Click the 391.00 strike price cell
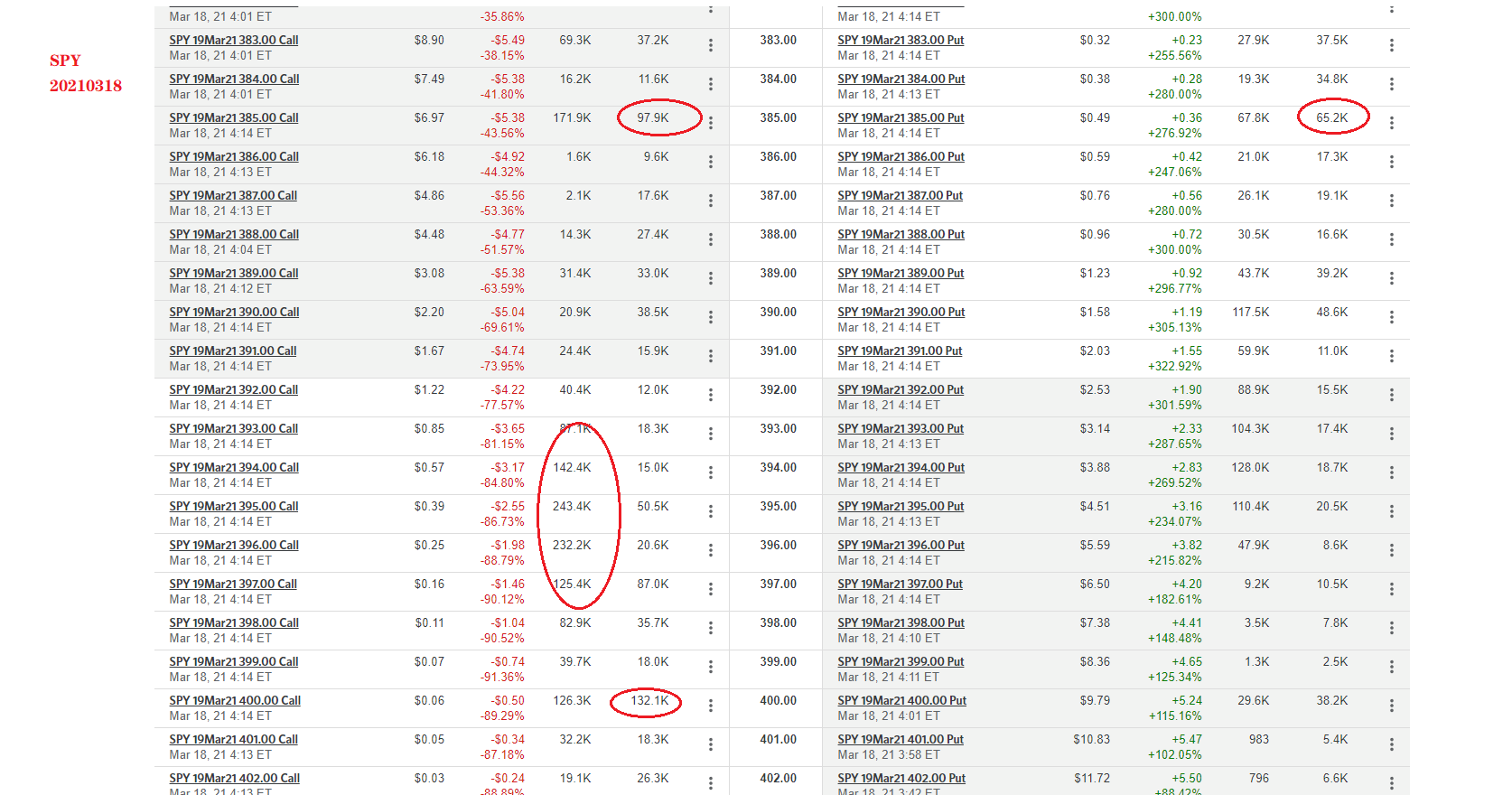This screenshot has height=795, width=1512. click(779, 351)
